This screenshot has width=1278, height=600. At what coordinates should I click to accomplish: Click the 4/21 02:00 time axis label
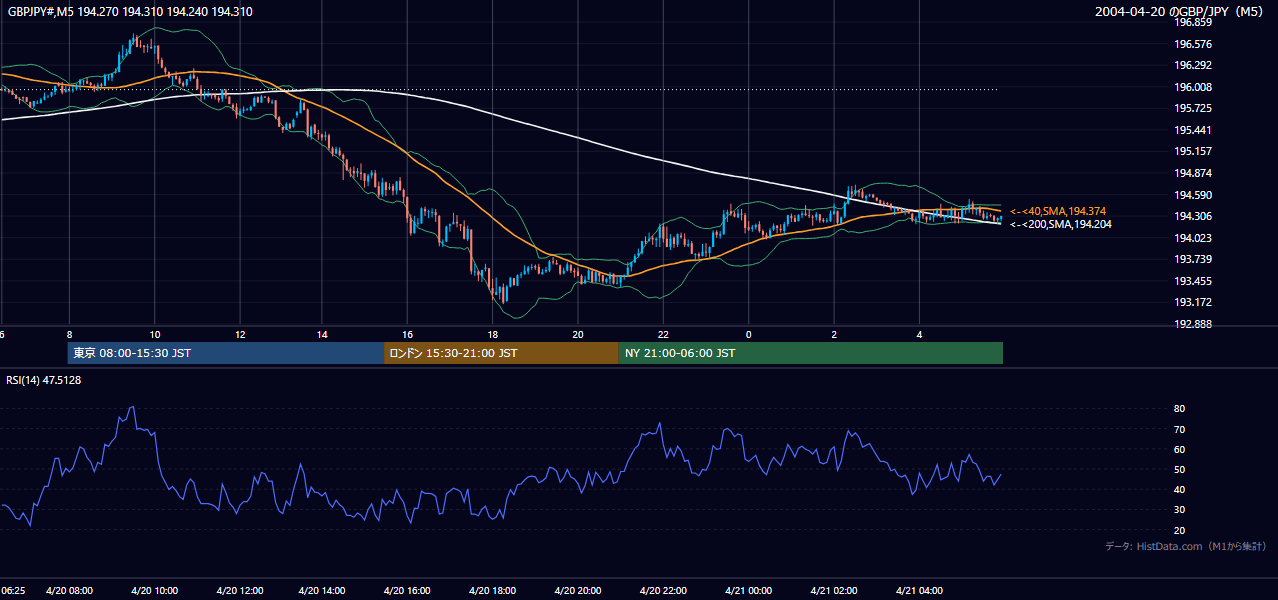click(x=833, y=591)
